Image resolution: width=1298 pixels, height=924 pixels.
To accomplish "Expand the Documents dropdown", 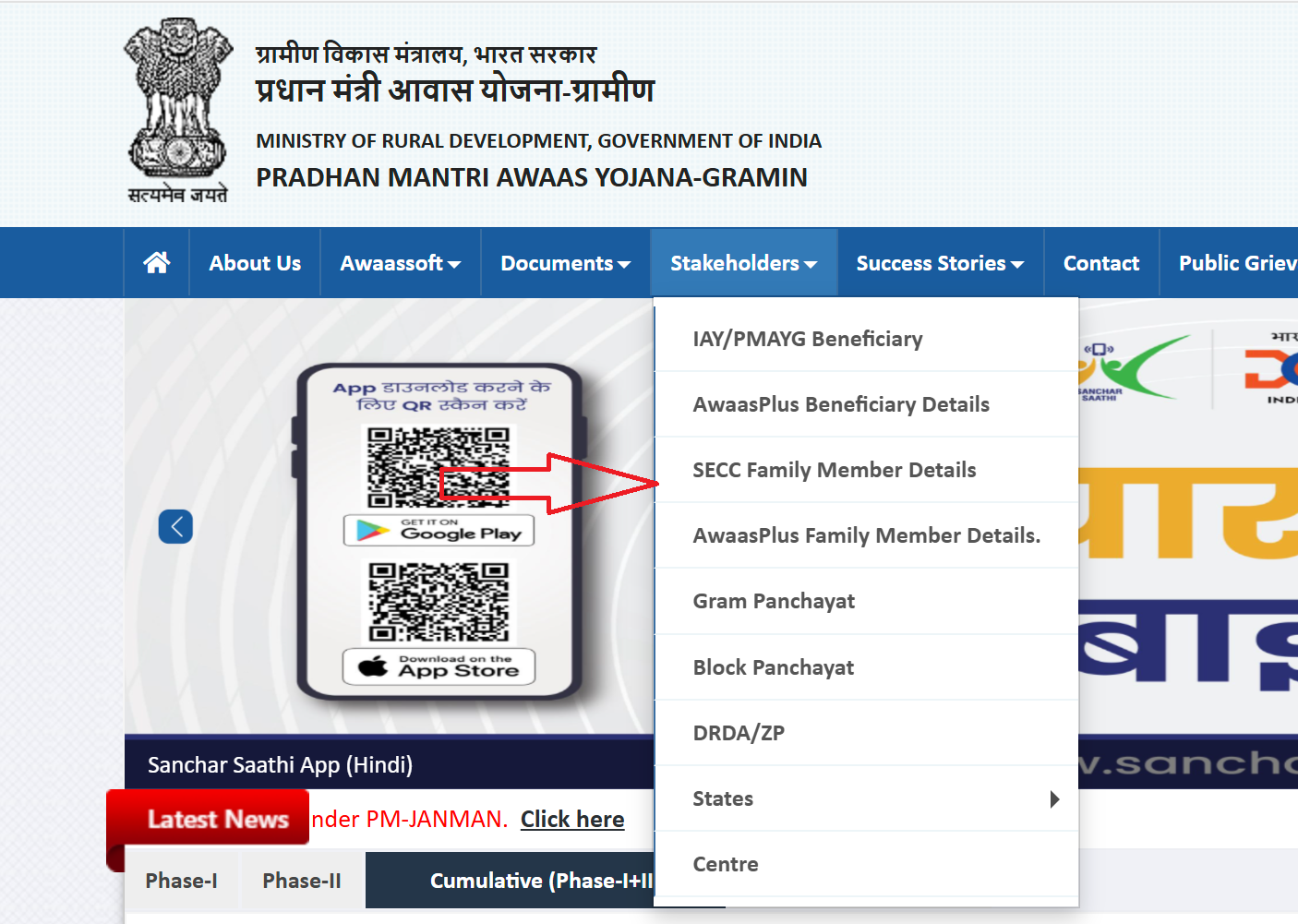I will point(566,263).
